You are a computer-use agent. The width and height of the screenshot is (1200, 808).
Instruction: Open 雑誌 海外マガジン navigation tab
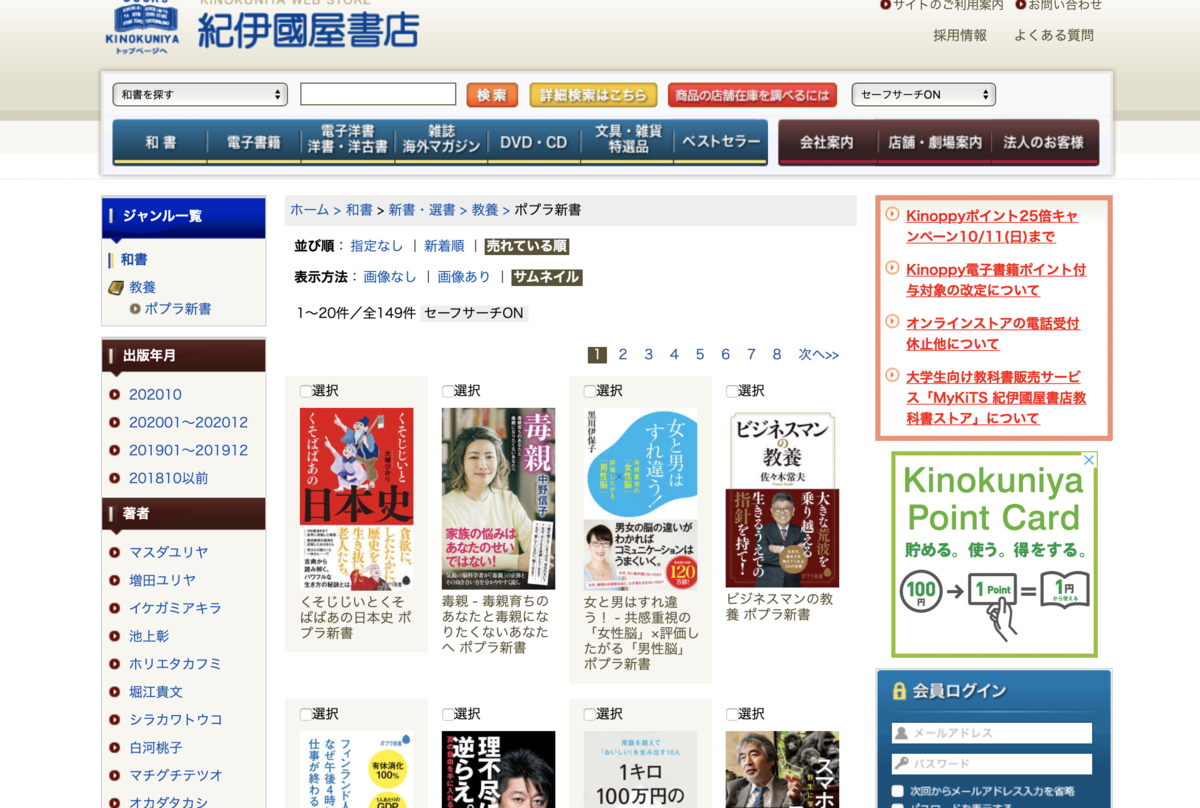click(x=441, y=142)
